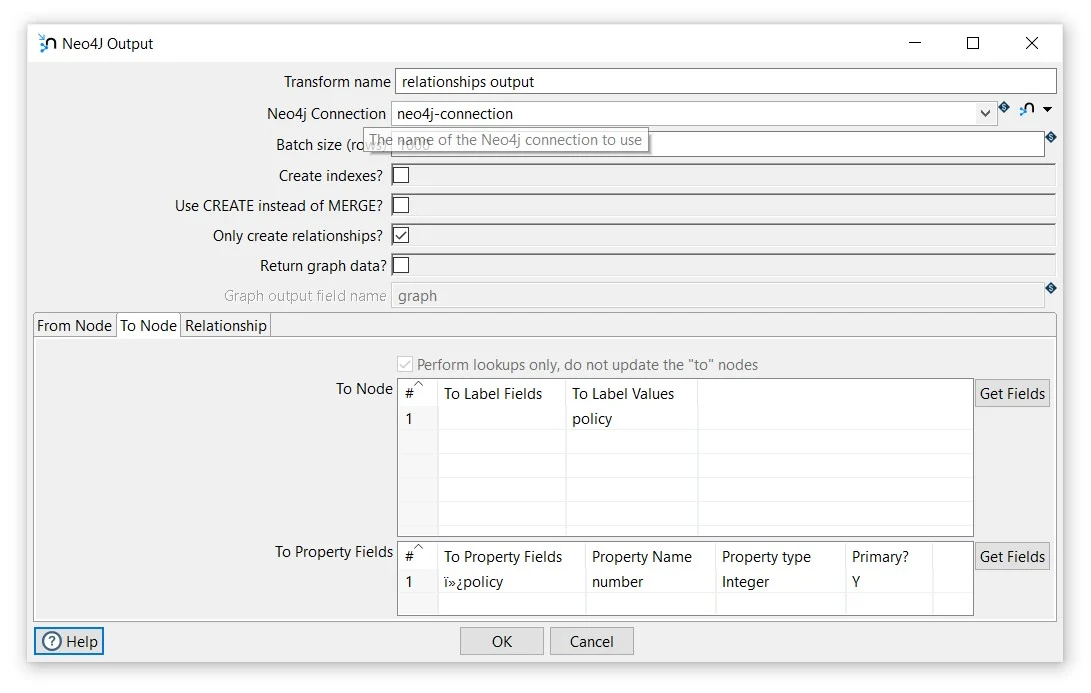
Task: Open variable picker for the Neo4j Connection field
Action: coord(1003,108)
